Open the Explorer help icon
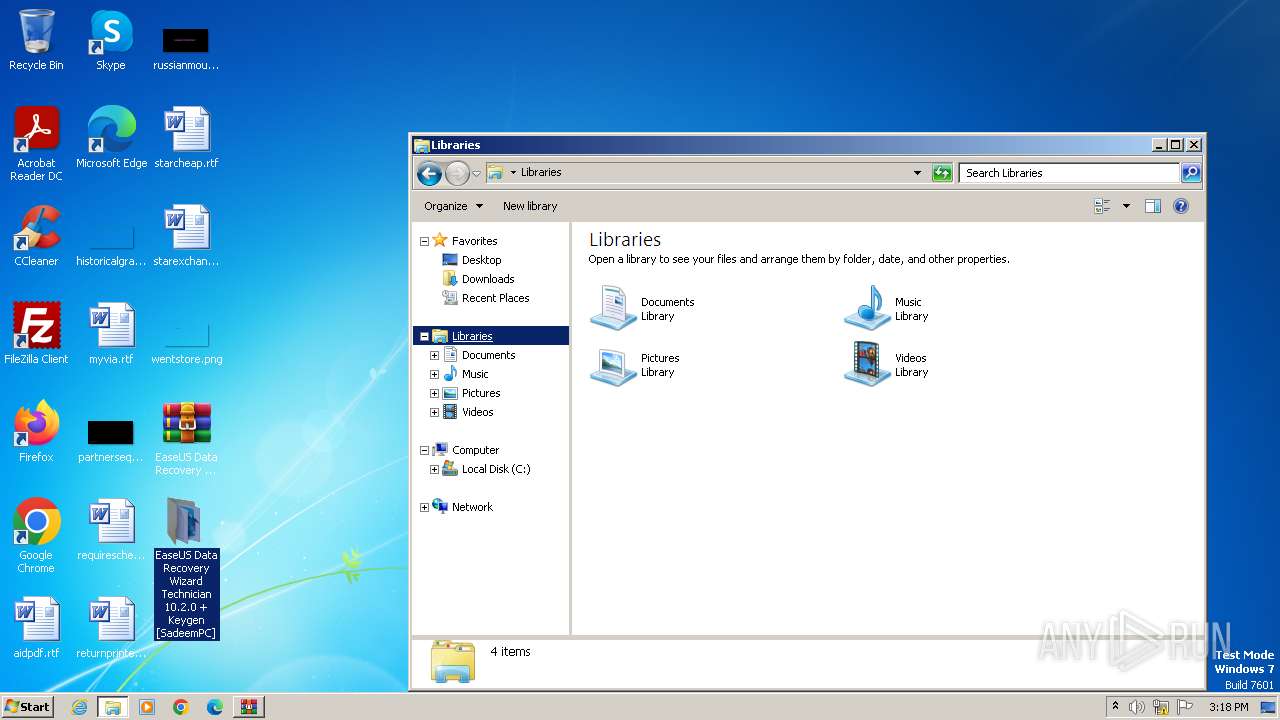This screenshot has width=1280, height=720. pyautogui.click(x=1181, y=206)
